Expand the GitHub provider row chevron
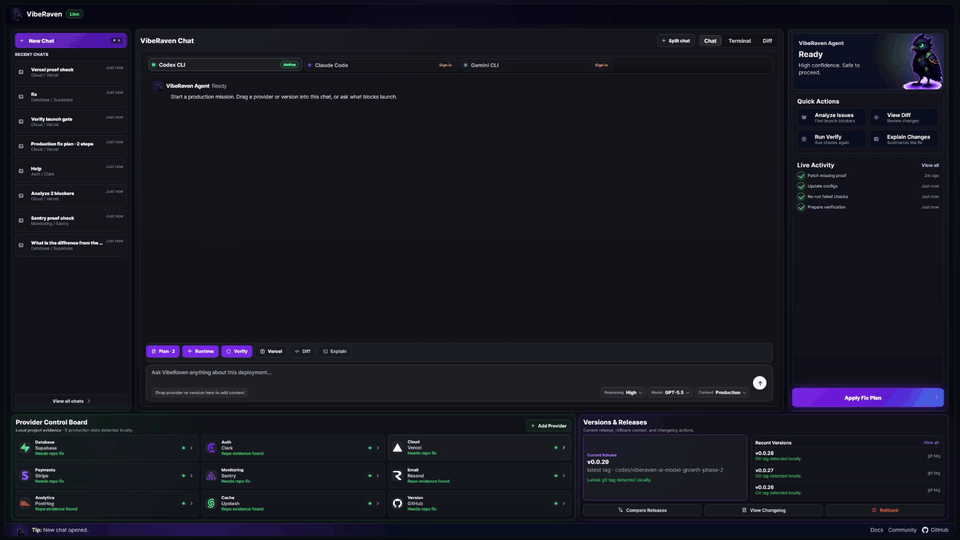Image resolution: width=960 pixels, height=540 pixels. pyautogui.click(x=563, y=503)
